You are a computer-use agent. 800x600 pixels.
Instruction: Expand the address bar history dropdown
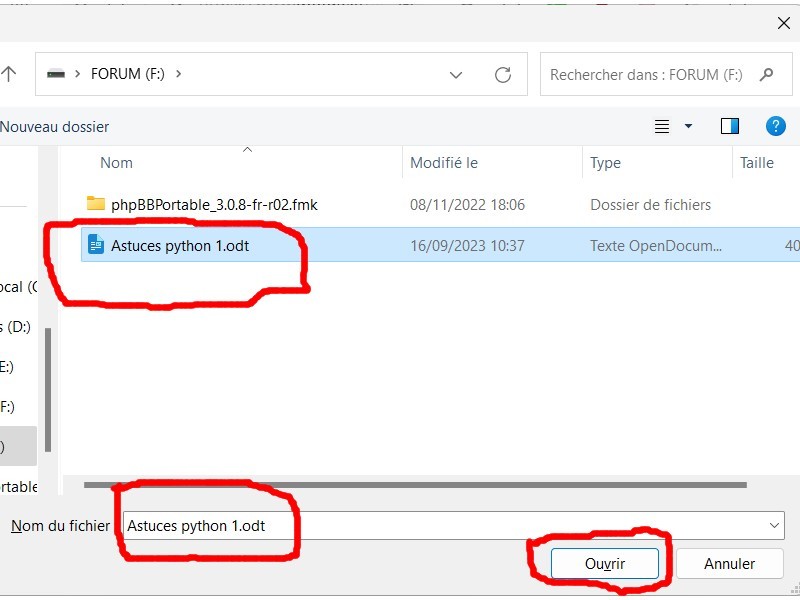[x=456, y=74]
